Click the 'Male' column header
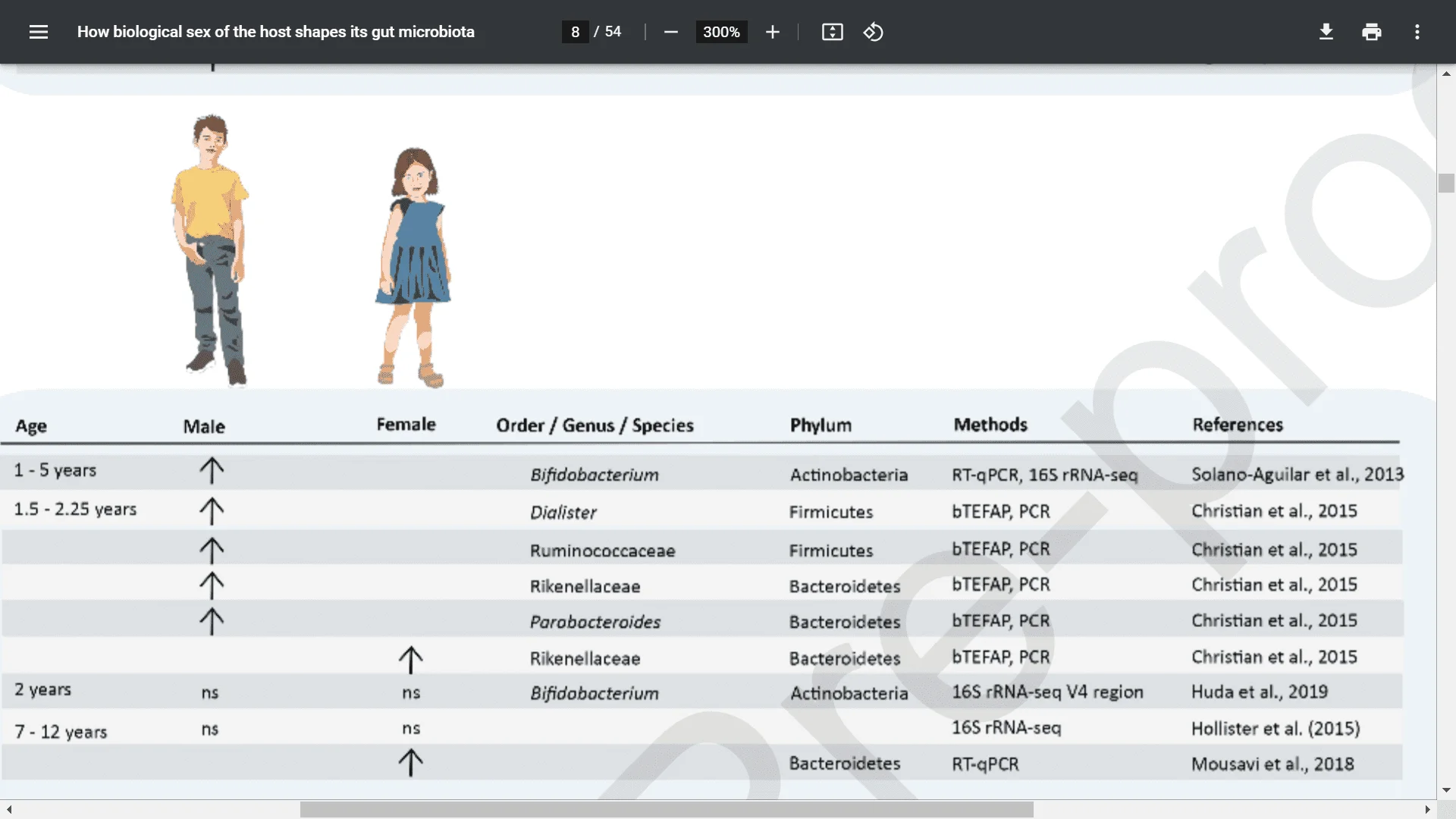 (204, 426)
